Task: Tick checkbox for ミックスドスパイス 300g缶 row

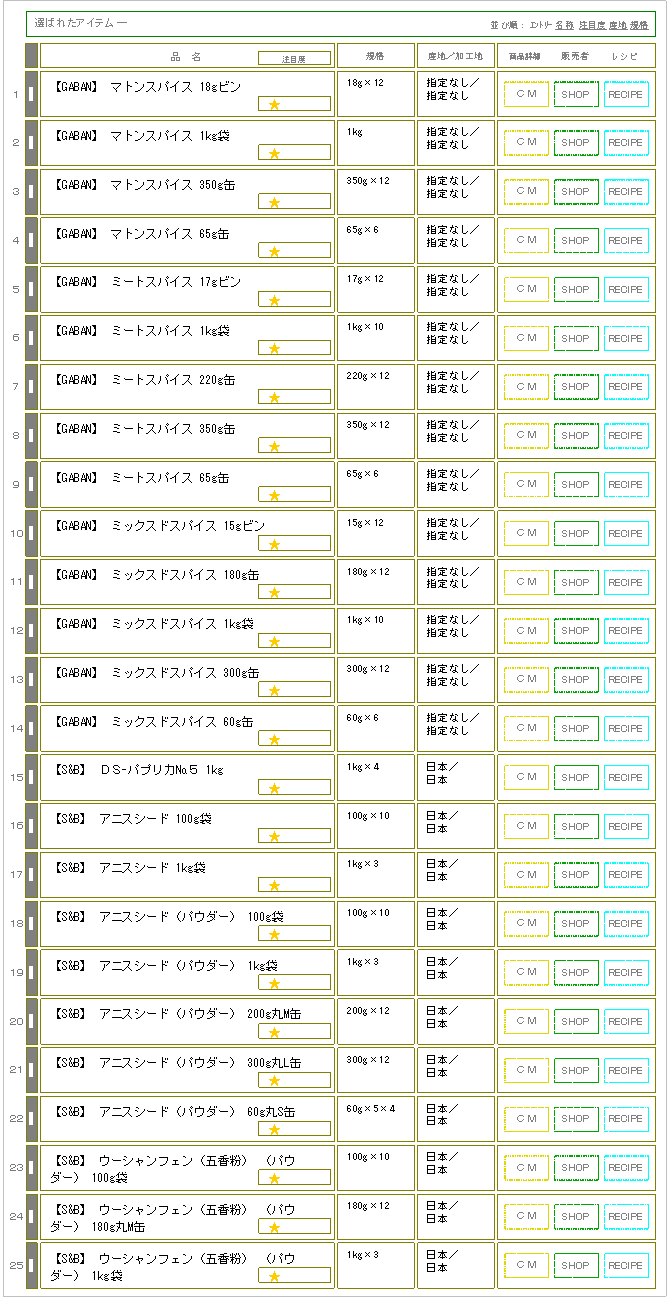Action: click(31, 680)
